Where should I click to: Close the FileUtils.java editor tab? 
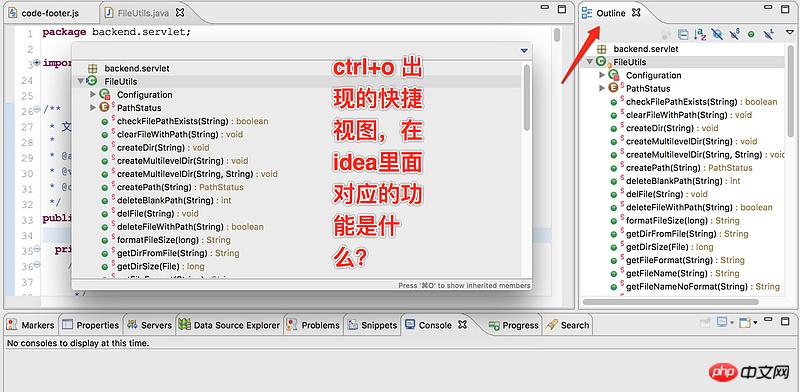(x=181, y=12)
